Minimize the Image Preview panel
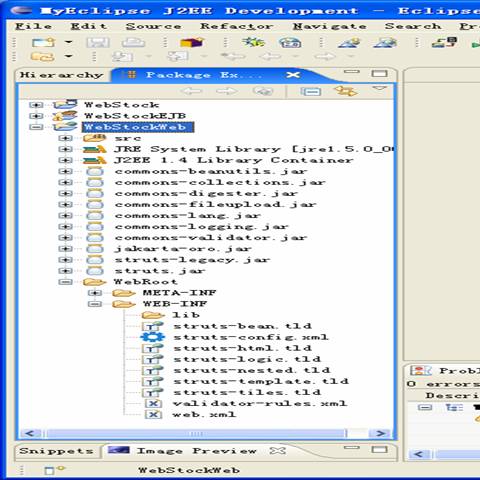This screenshot has width=480, height=480. [x=352, y=448]
